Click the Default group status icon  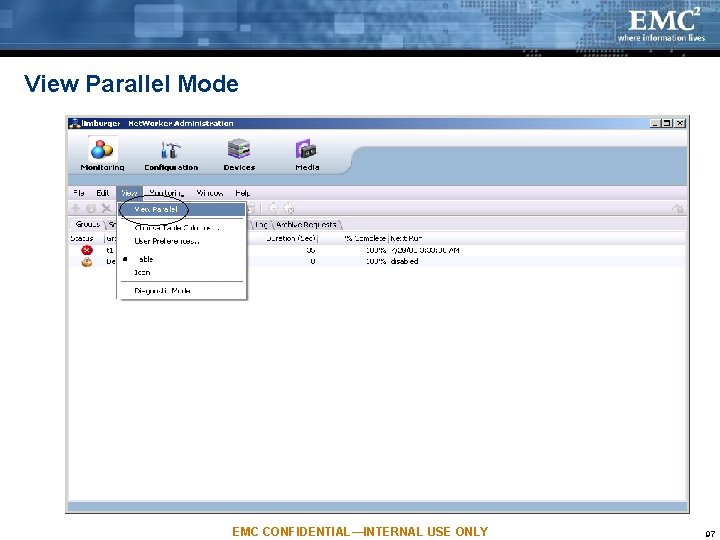pos(87,262)
